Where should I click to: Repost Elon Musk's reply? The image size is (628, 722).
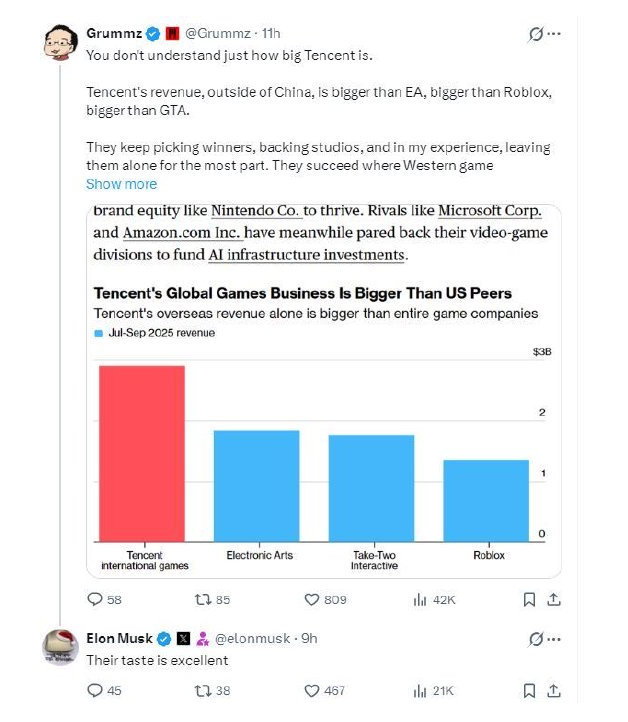(202, 690)
